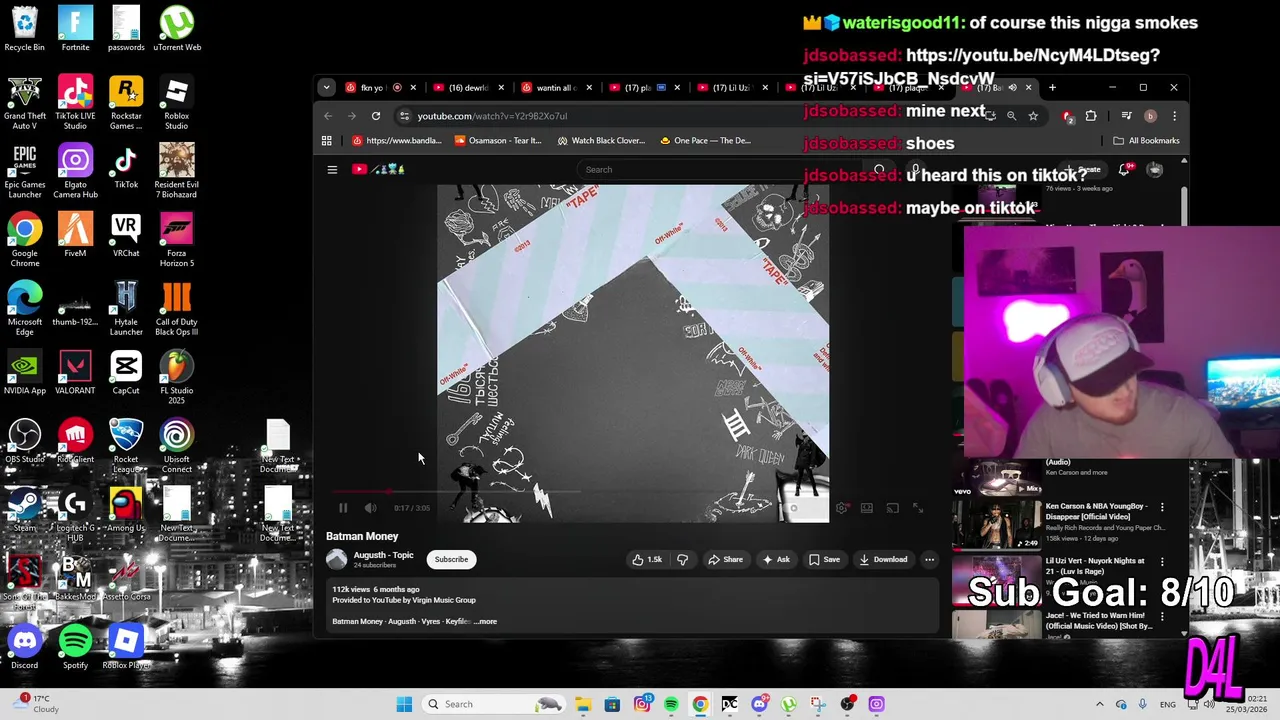Subscribe to Augusth - Topic
Screen dimensions: 1280x720
coord(451,559)
